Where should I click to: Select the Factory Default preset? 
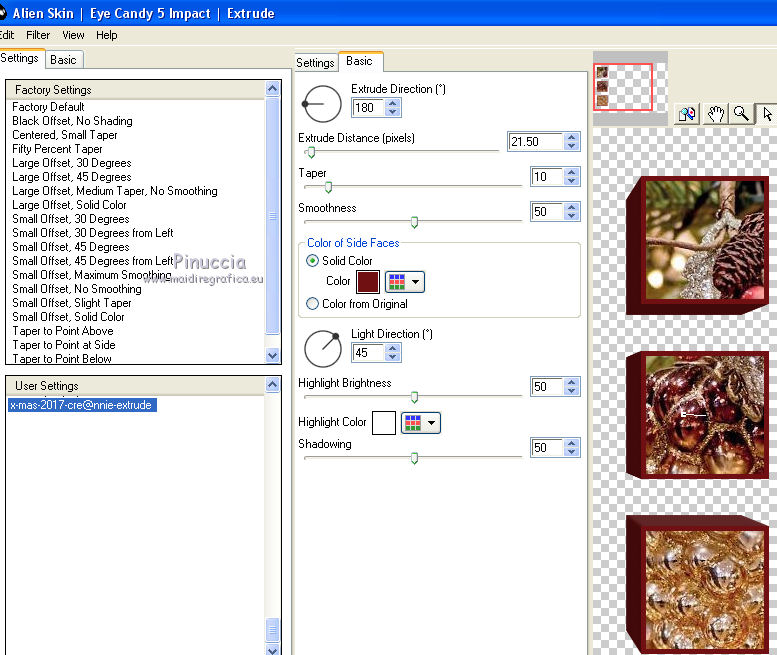point(48,107)
